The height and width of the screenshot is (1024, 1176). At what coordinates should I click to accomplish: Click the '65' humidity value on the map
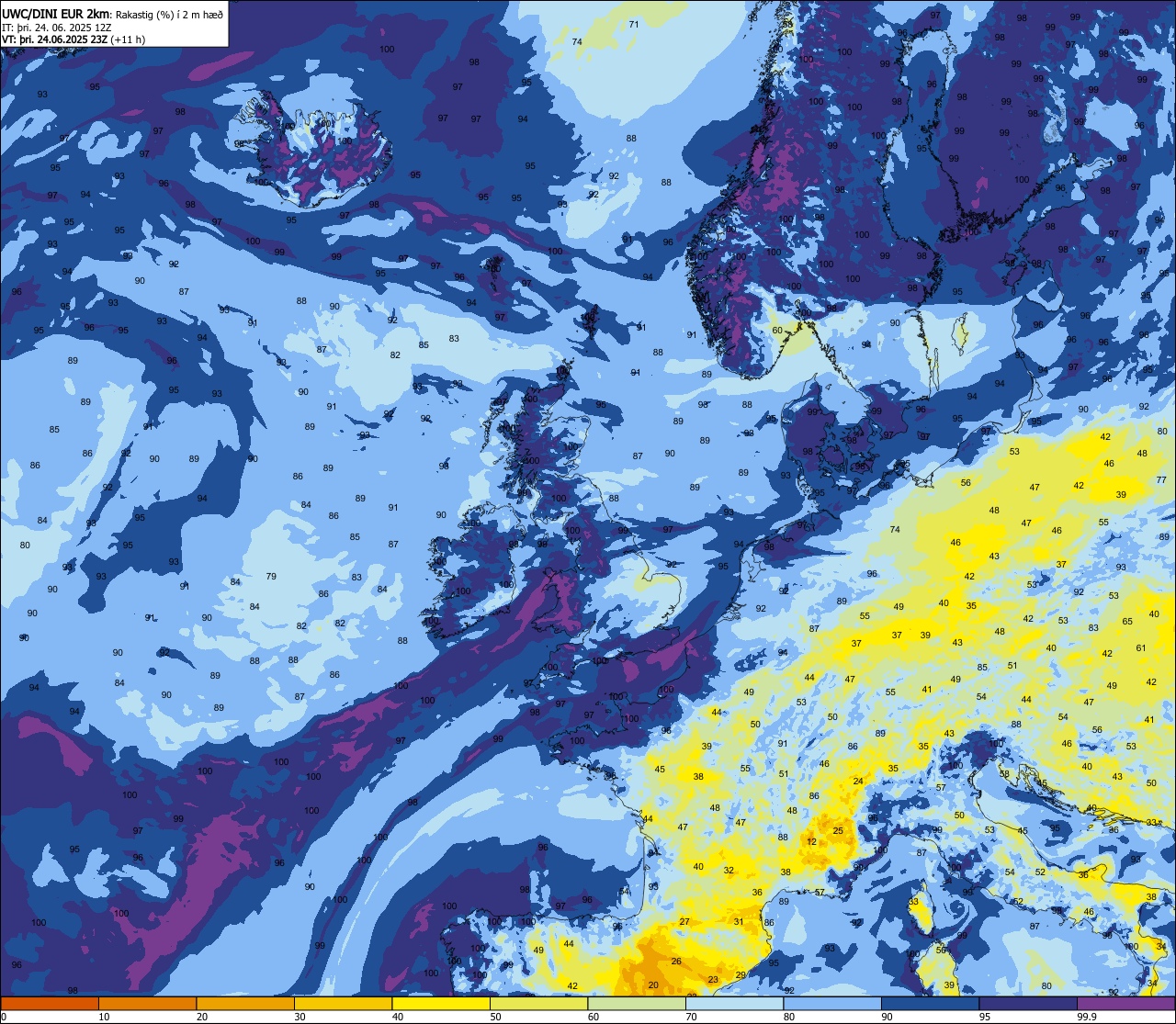point(1127,622)
